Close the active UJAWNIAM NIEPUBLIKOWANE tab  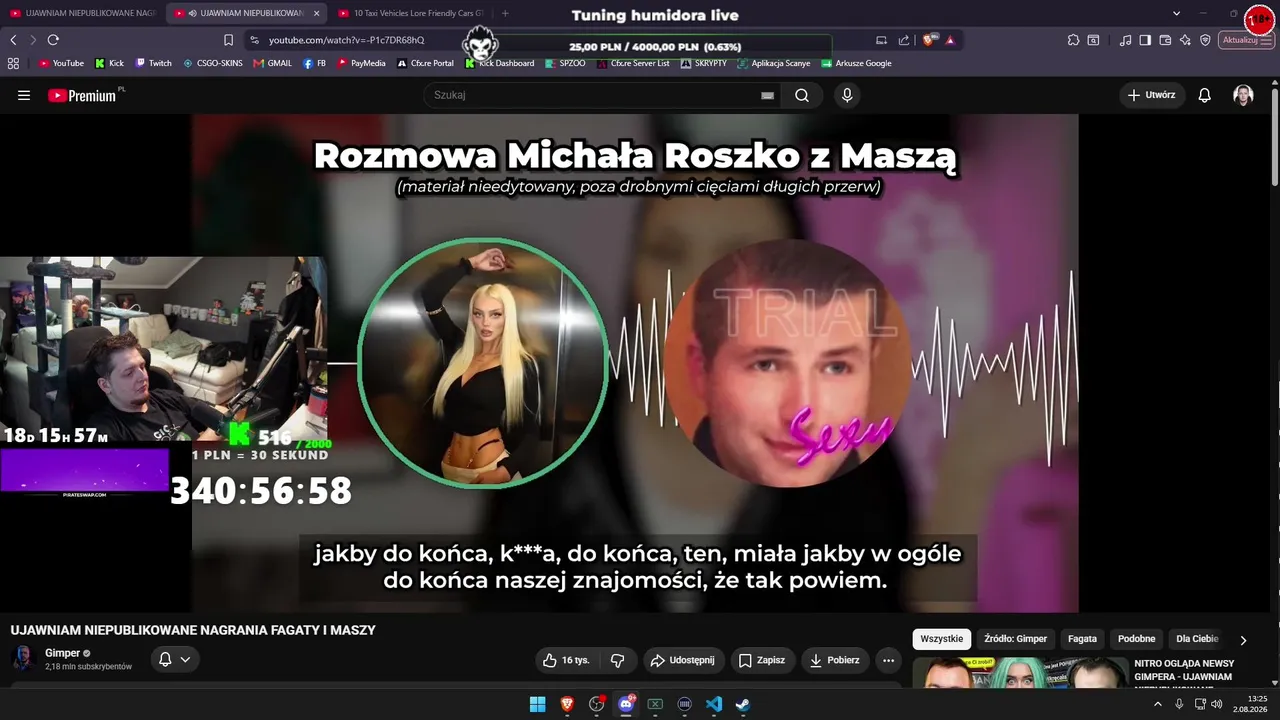[x=317, y=13]
